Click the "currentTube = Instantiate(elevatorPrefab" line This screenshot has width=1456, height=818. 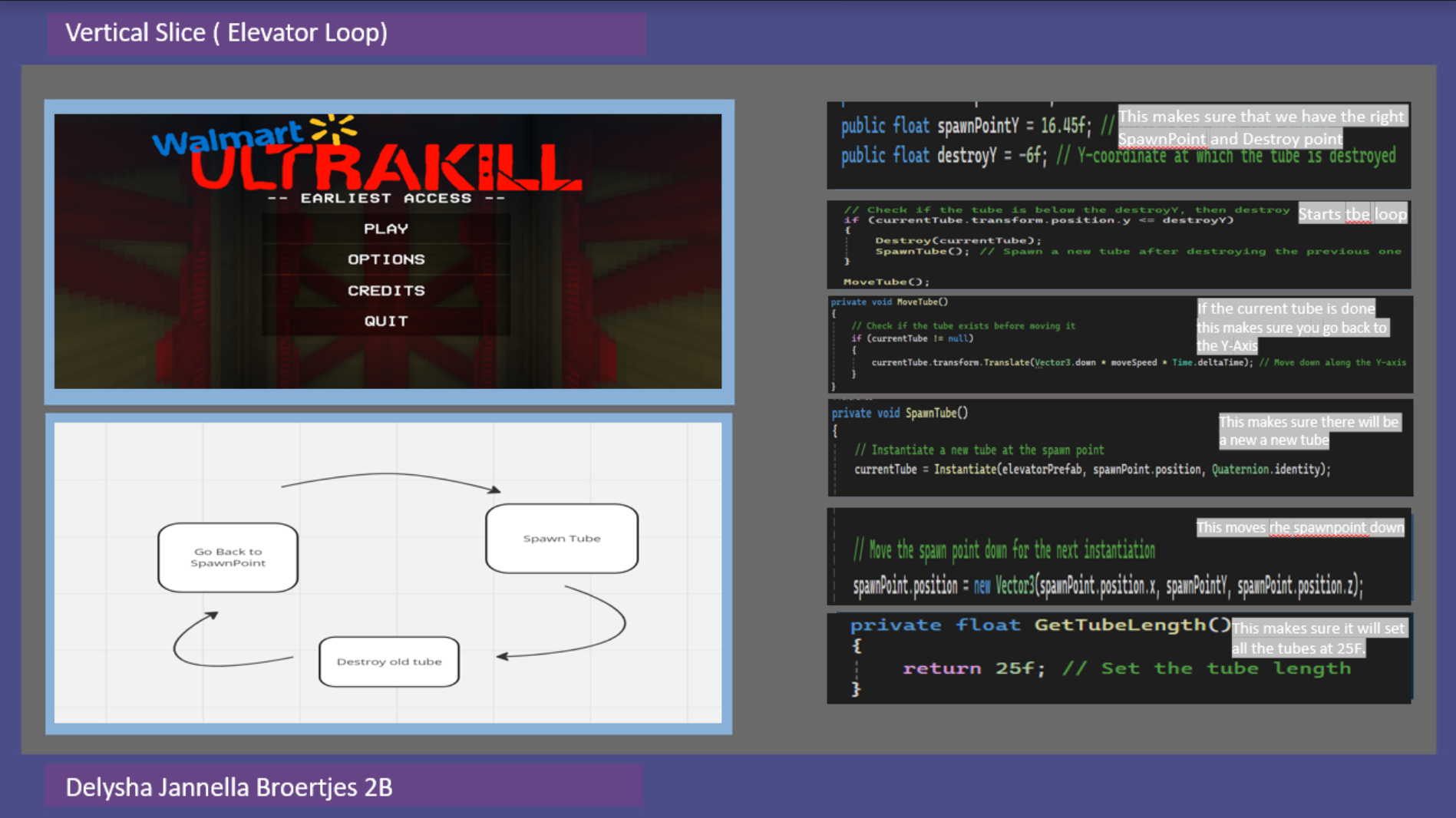coord(1092,469)
